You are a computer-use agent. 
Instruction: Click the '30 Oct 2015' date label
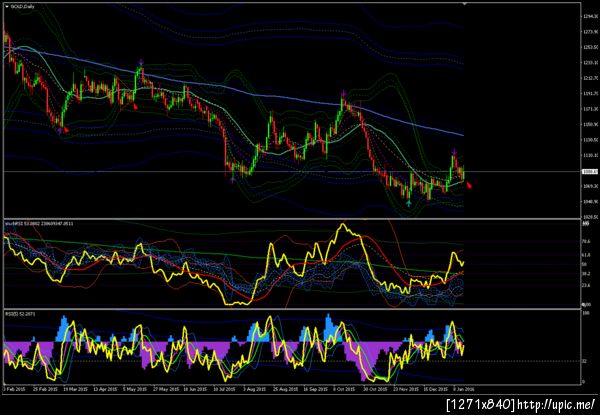[375, 389]
